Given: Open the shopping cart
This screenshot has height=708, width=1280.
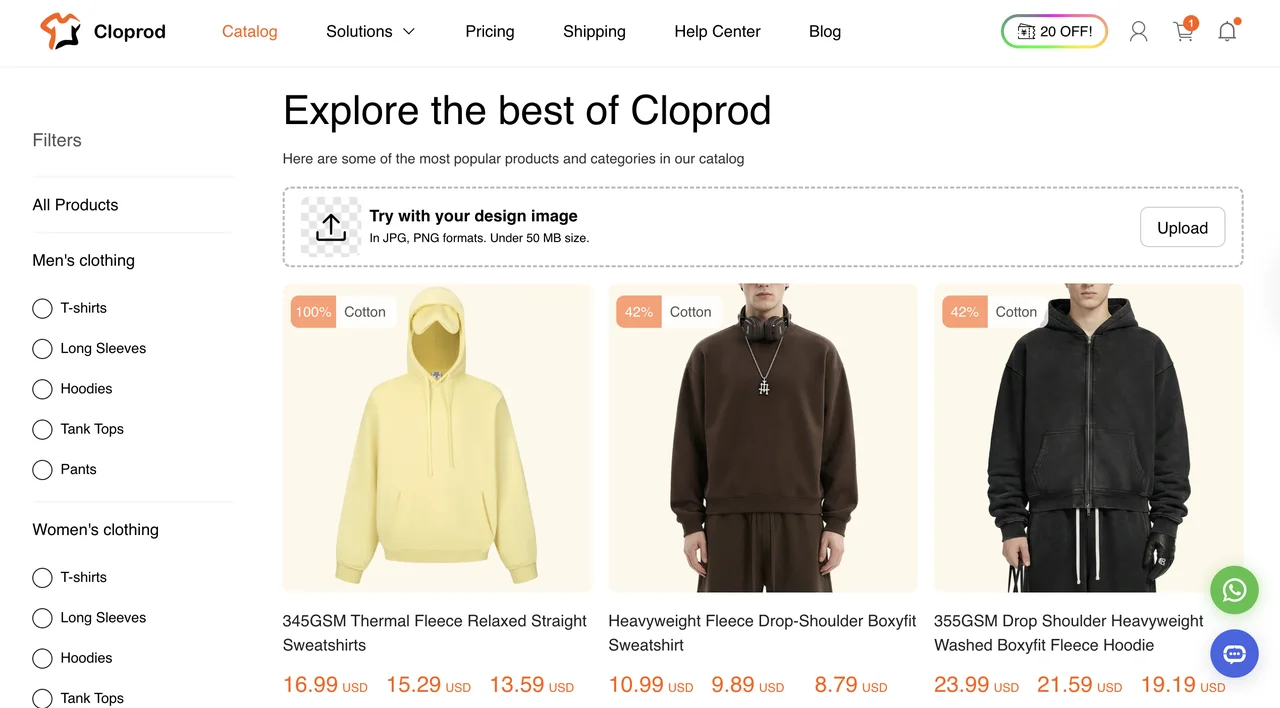Looking at the screenshot, I should 1184,32.
